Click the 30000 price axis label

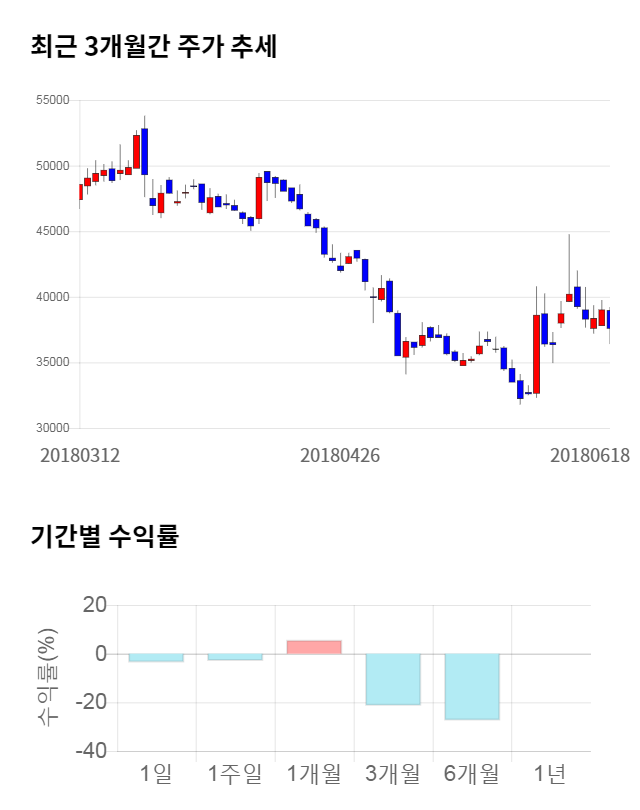(51, 428)
